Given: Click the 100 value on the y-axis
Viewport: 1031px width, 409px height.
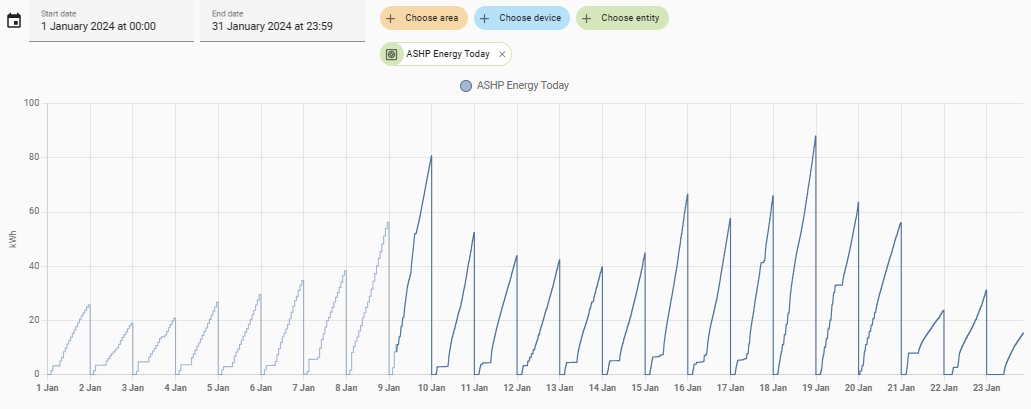Looking at the screenshot, I should point(32,103).
